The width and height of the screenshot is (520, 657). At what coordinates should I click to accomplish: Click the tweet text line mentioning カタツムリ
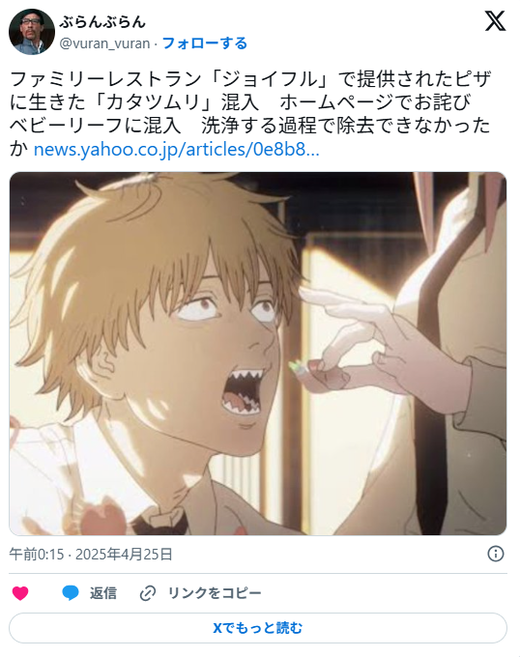240,102
